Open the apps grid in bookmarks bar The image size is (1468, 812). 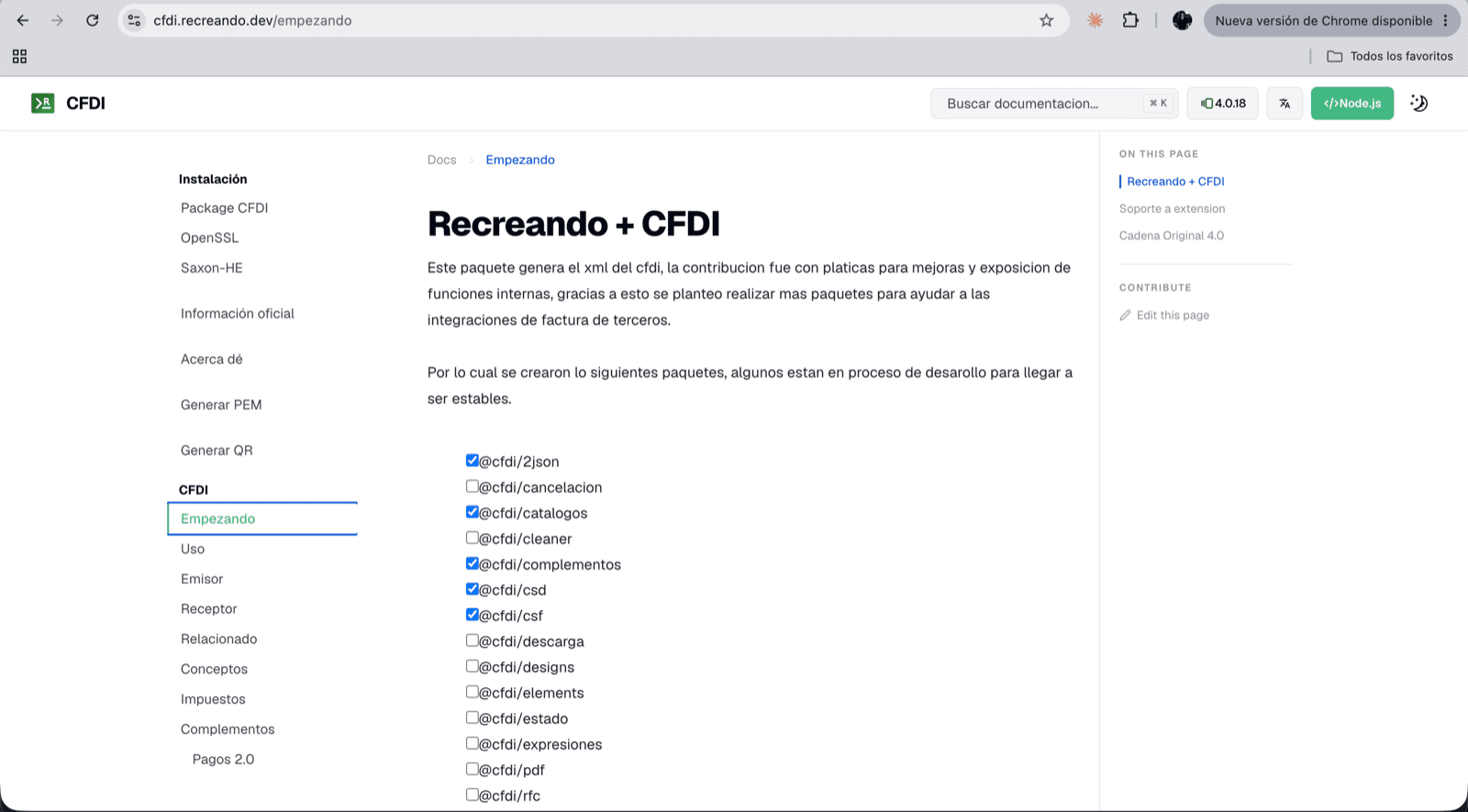19,56
